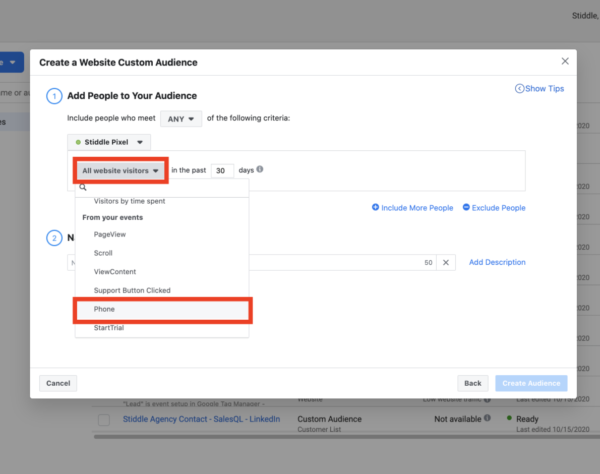Choose the Phone event option
The width and height of the screenshot is (600, 474).
(x=104, y=309)
